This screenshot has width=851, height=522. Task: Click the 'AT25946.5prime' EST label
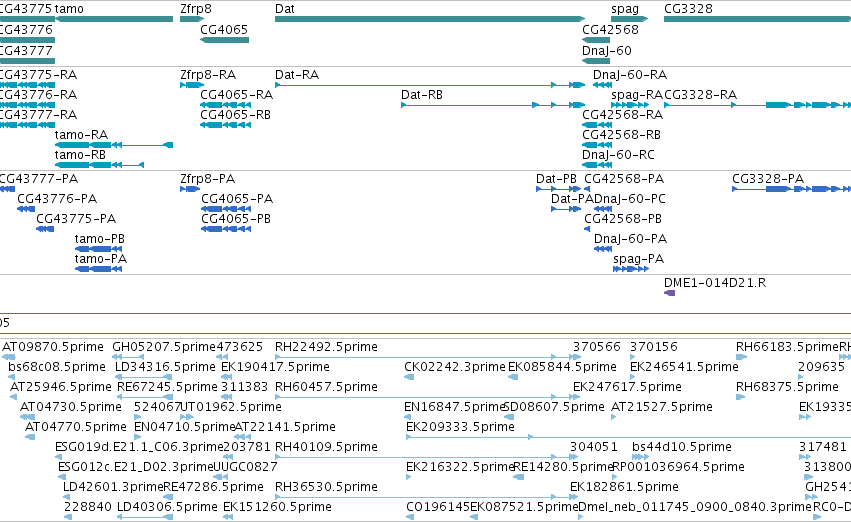coord(61,387)
